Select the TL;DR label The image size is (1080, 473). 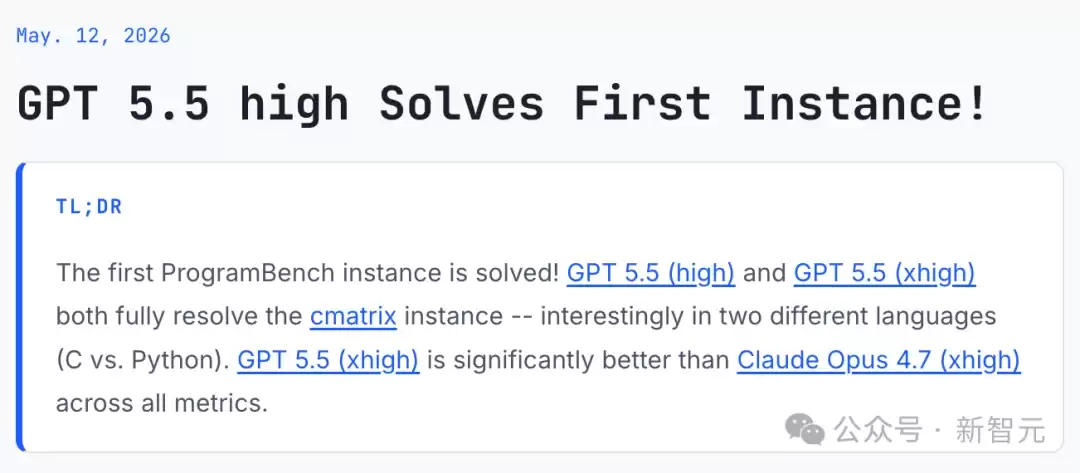[89, 207]
